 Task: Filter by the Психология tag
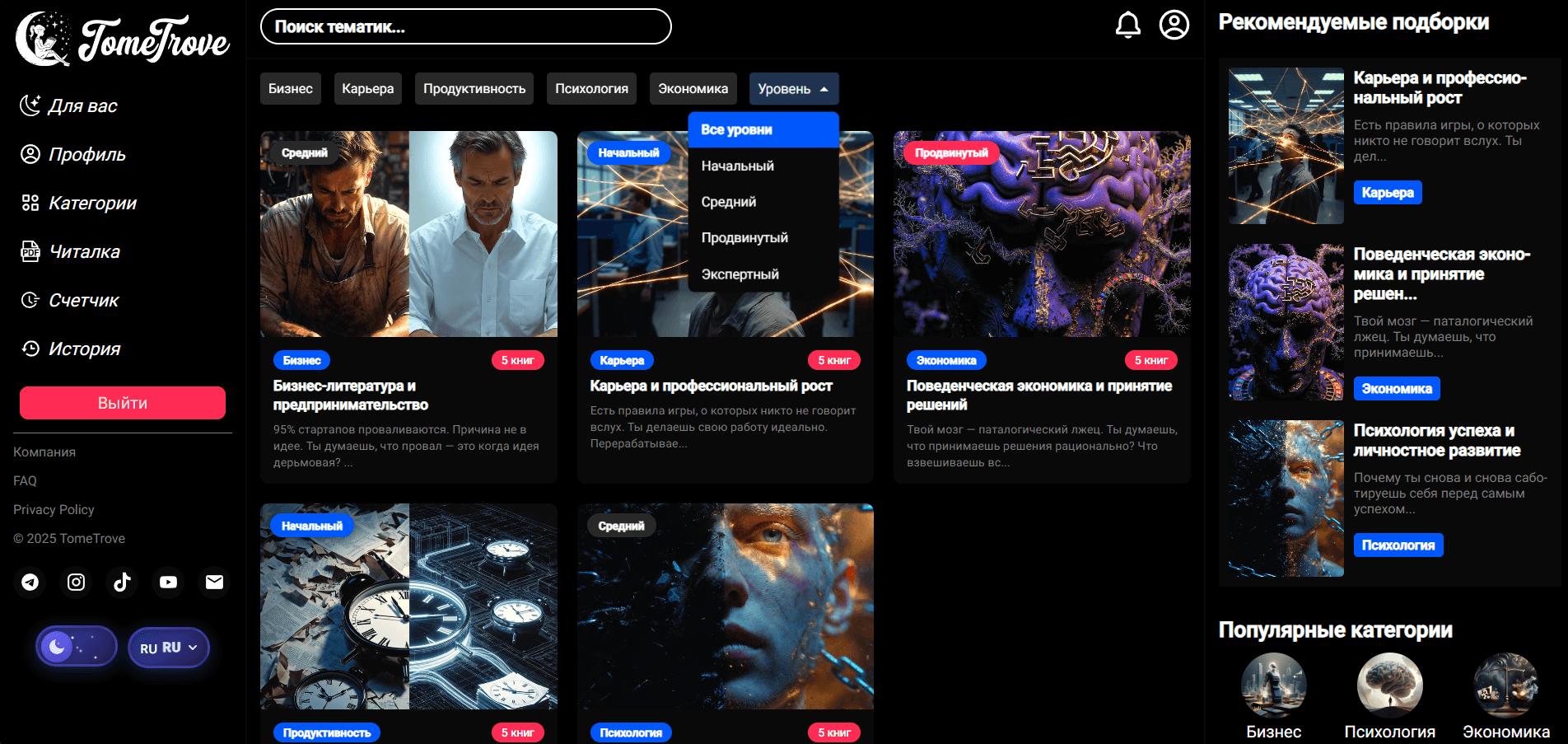click(x=591, y=89)
